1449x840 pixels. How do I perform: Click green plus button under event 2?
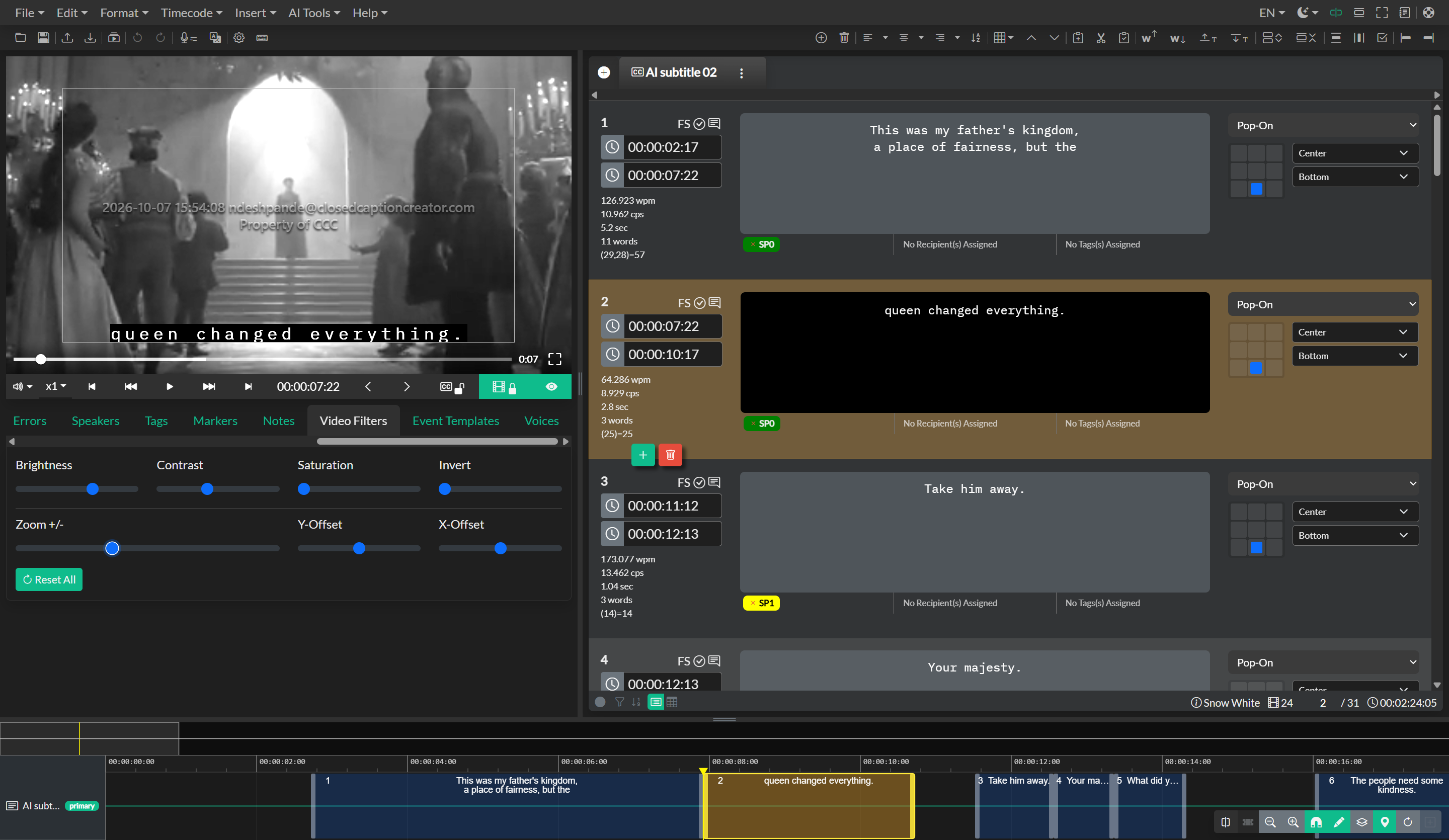point(643,455)
